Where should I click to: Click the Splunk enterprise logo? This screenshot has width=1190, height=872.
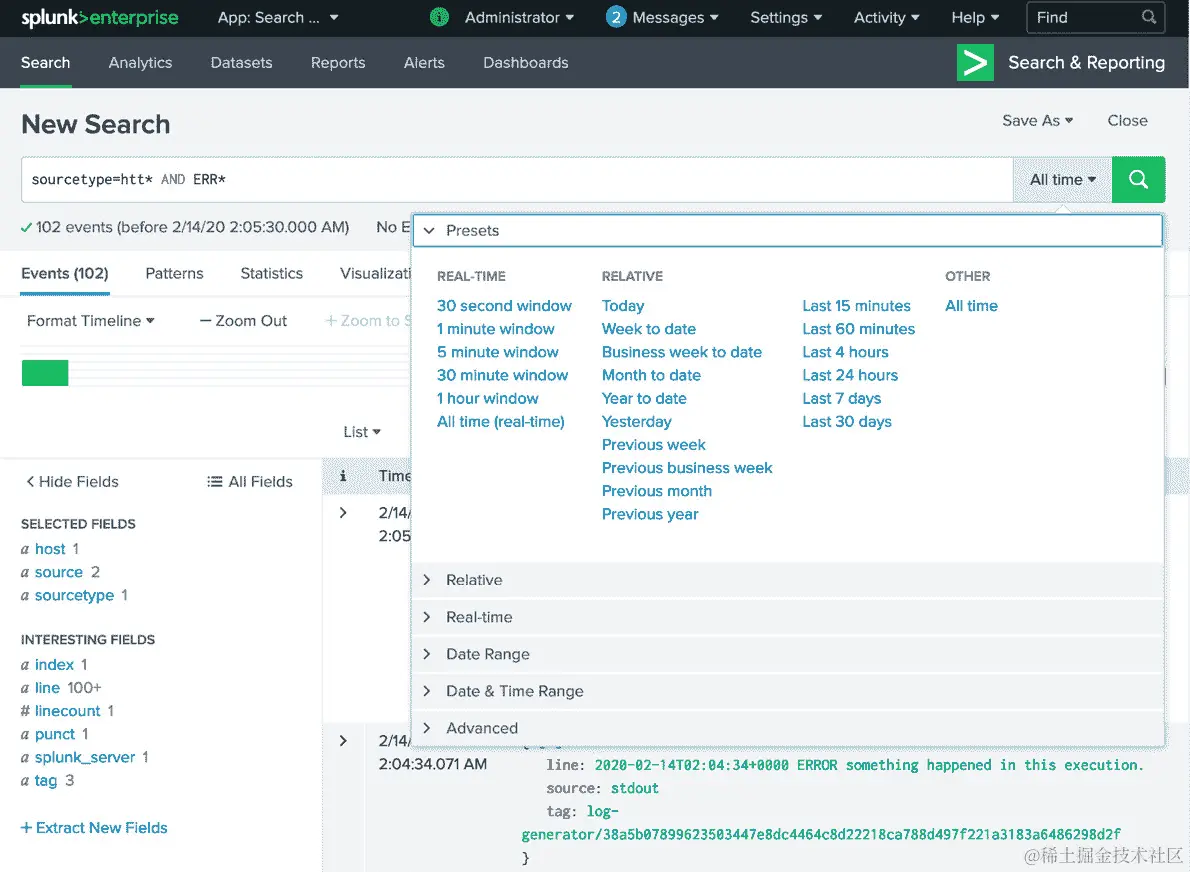pos(99,17)
